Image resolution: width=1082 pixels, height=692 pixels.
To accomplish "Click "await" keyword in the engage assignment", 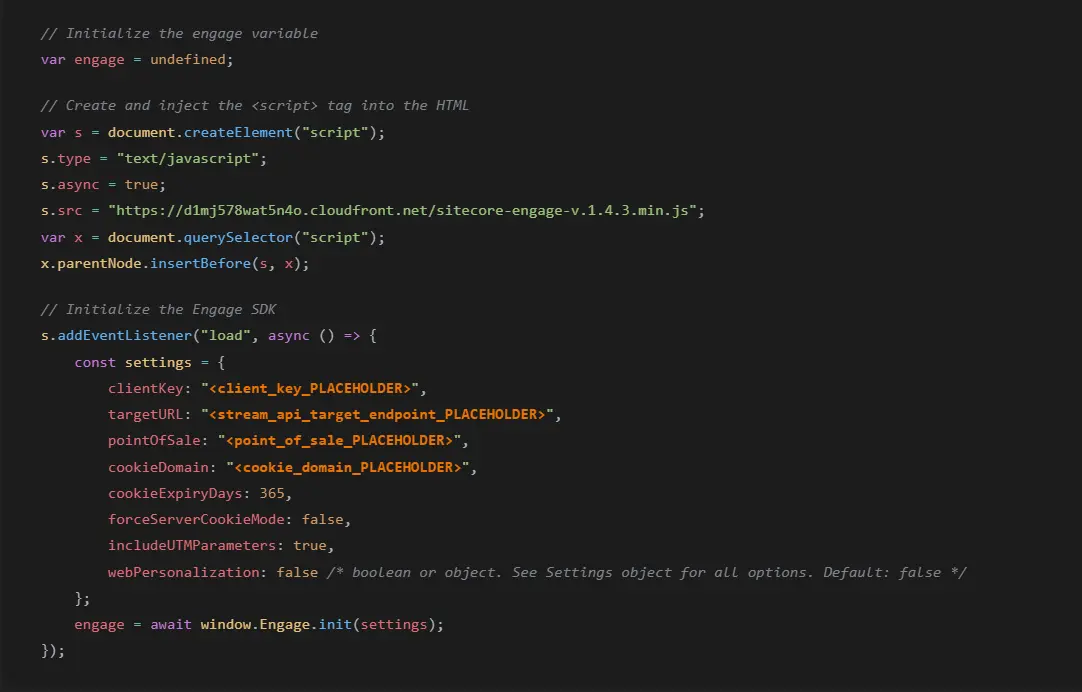I will point(171,624).
